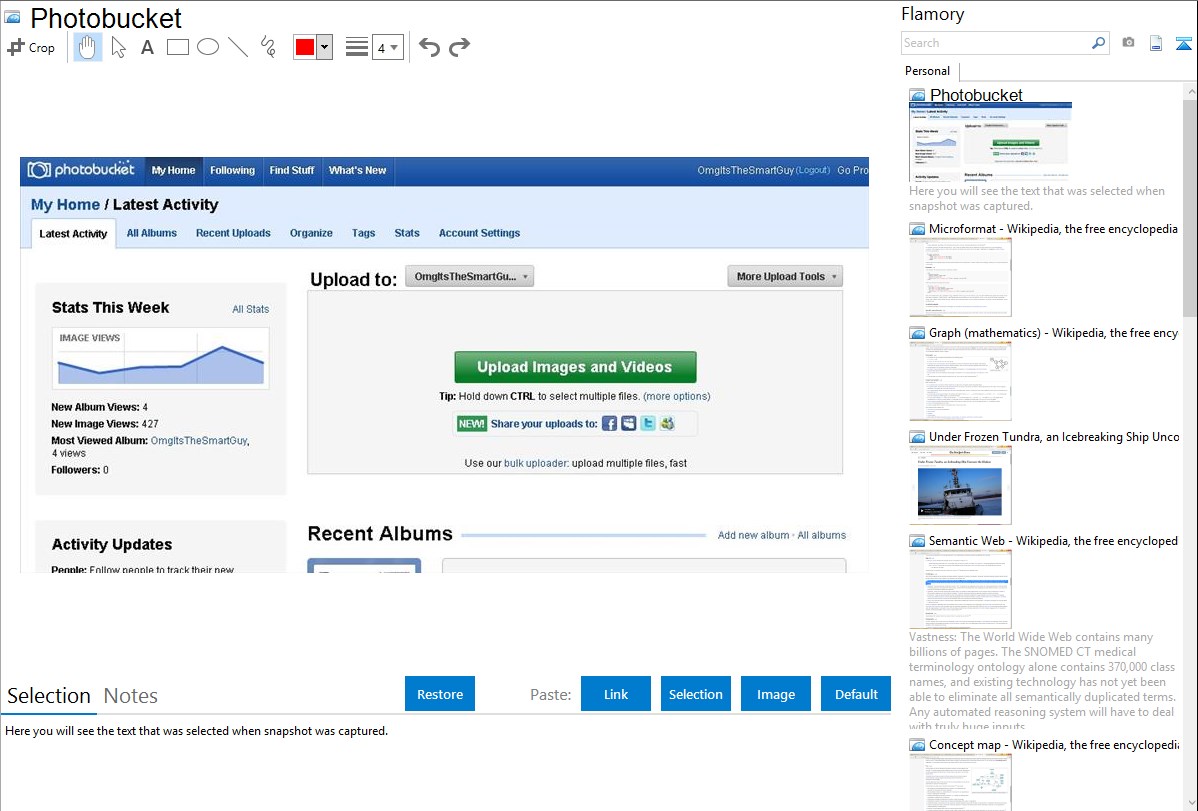
Task: Select the Recent Uploads tab
Action: coord(233,233)
